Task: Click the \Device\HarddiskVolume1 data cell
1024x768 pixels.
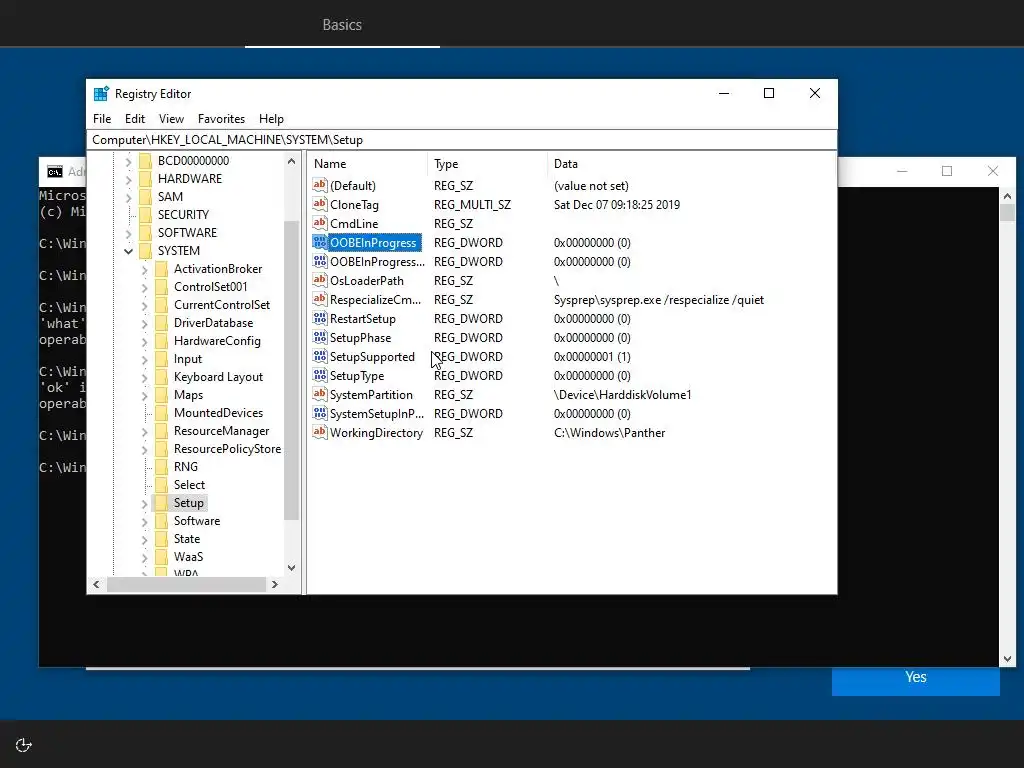Action: coord(622,394)
